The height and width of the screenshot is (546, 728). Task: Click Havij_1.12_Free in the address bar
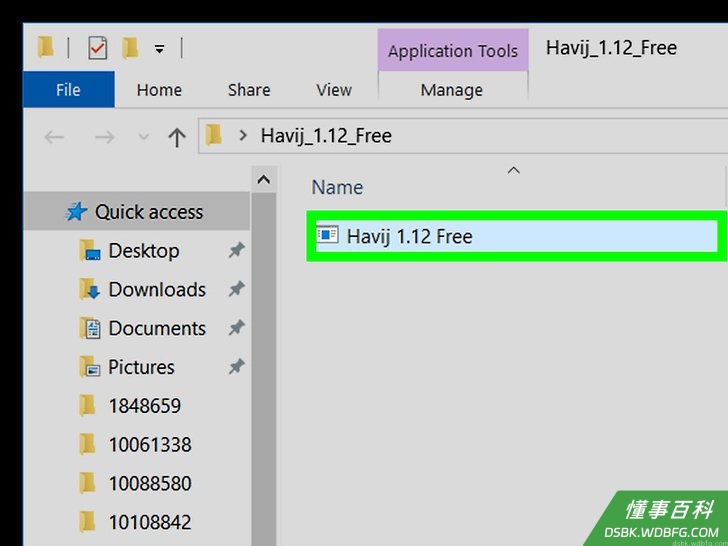pyautogui.click(x=326, y=136)
